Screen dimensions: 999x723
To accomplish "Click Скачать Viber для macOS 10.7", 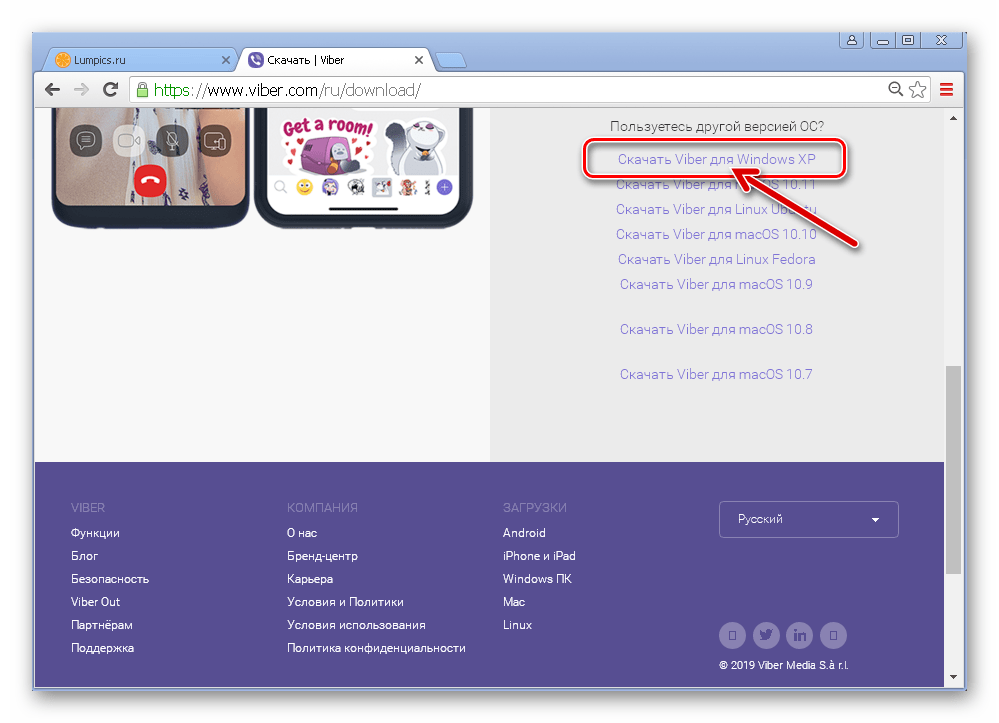I will pos(716,375).
